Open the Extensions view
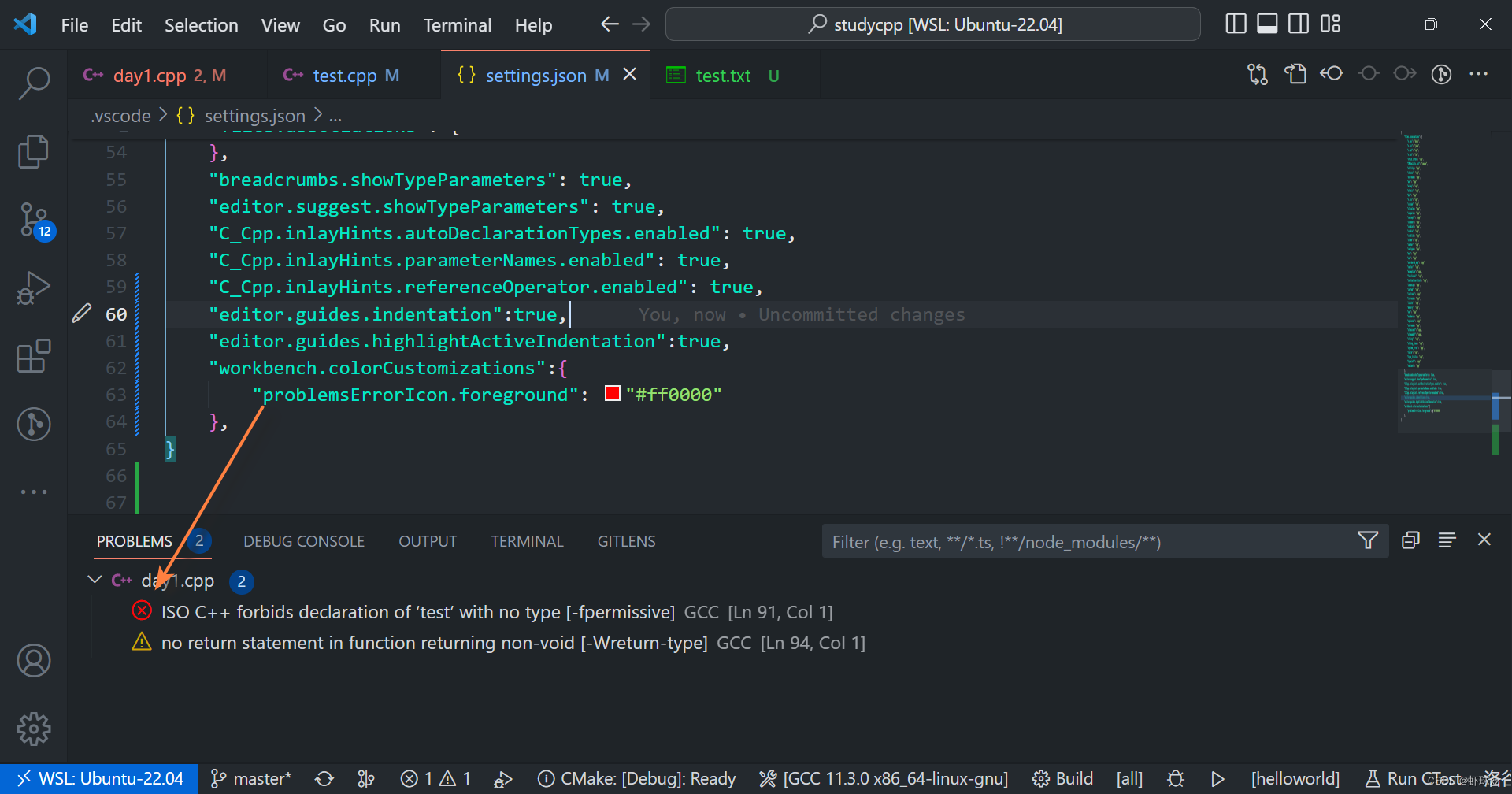 [x=34, y=356]
